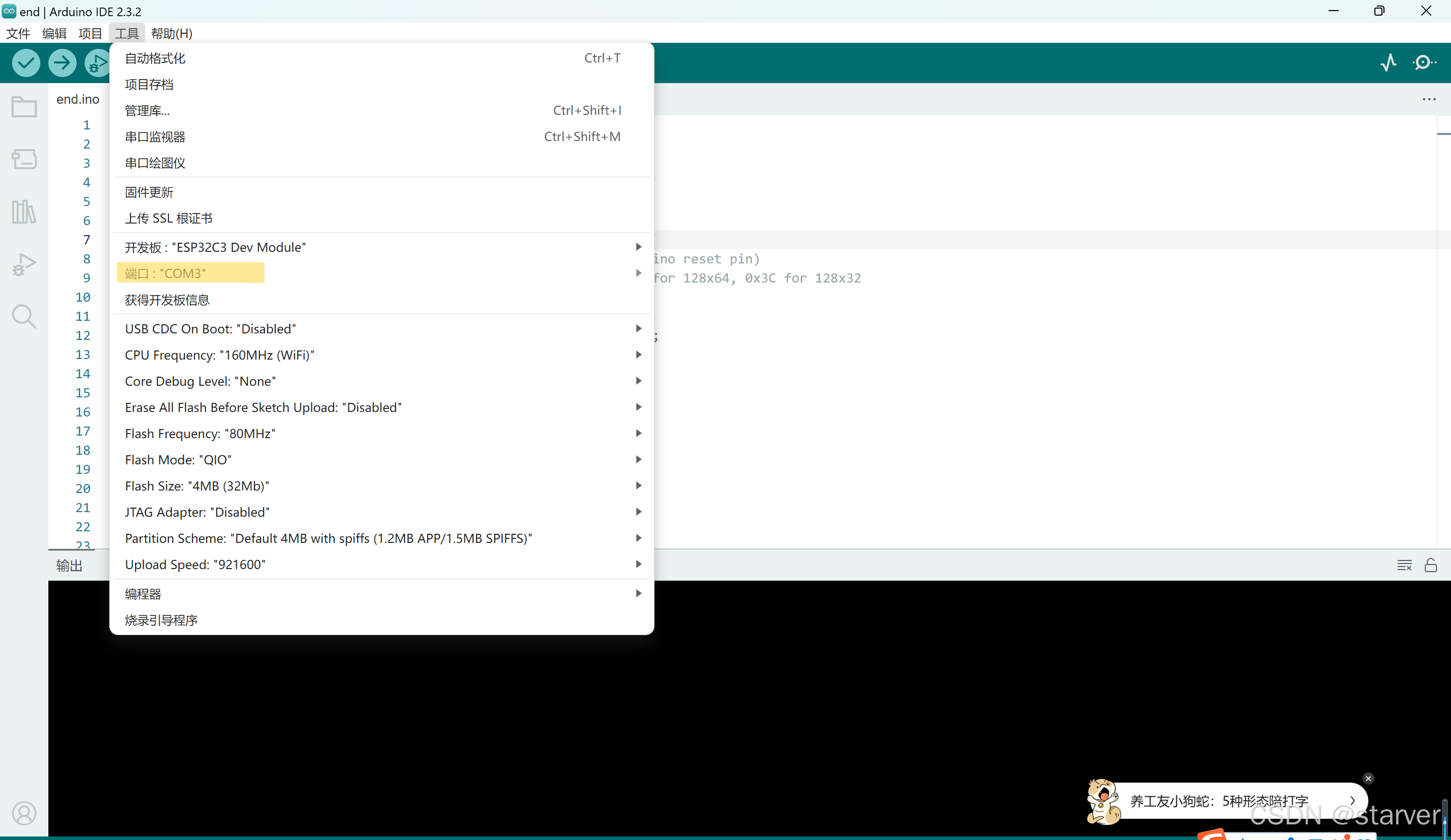The width and height of the screenshot is (1451, 840).
Task: Expand CPU Frequency submenu
Action: click(382, 355)
